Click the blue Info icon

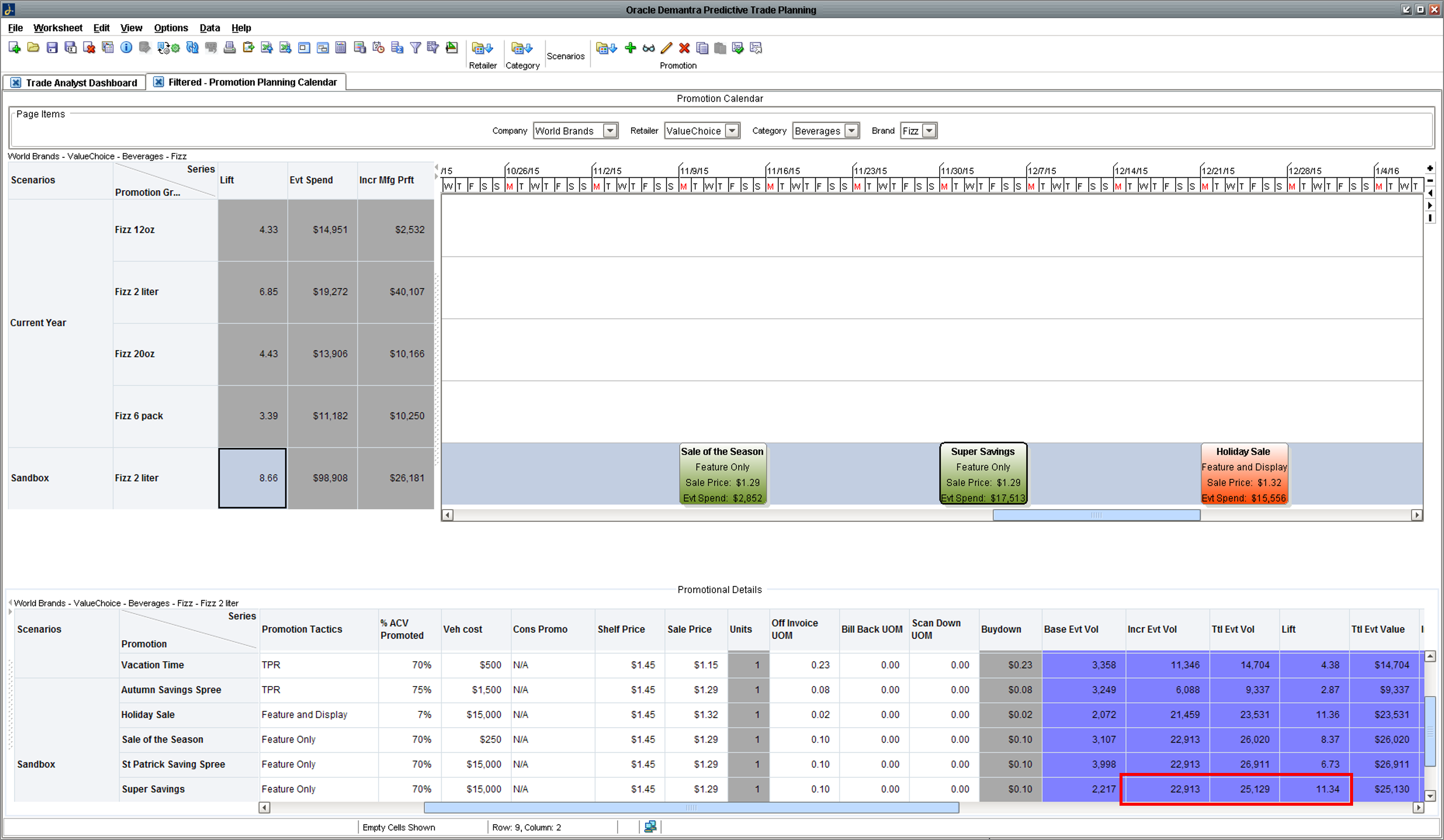(x=126, y=48)
